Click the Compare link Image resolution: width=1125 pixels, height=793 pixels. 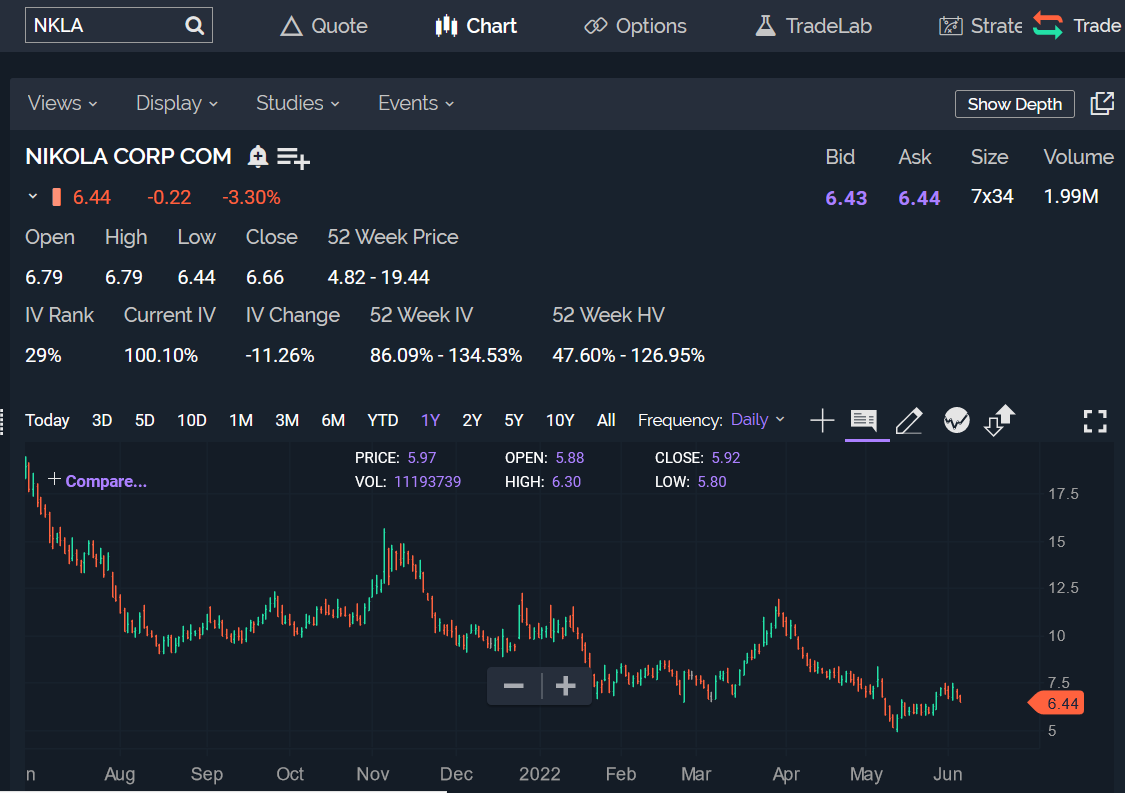pos(106,482)
